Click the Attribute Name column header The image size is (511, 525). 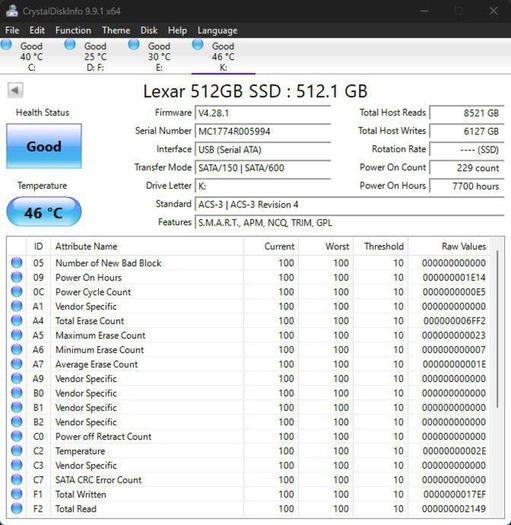tap(147, 246)
